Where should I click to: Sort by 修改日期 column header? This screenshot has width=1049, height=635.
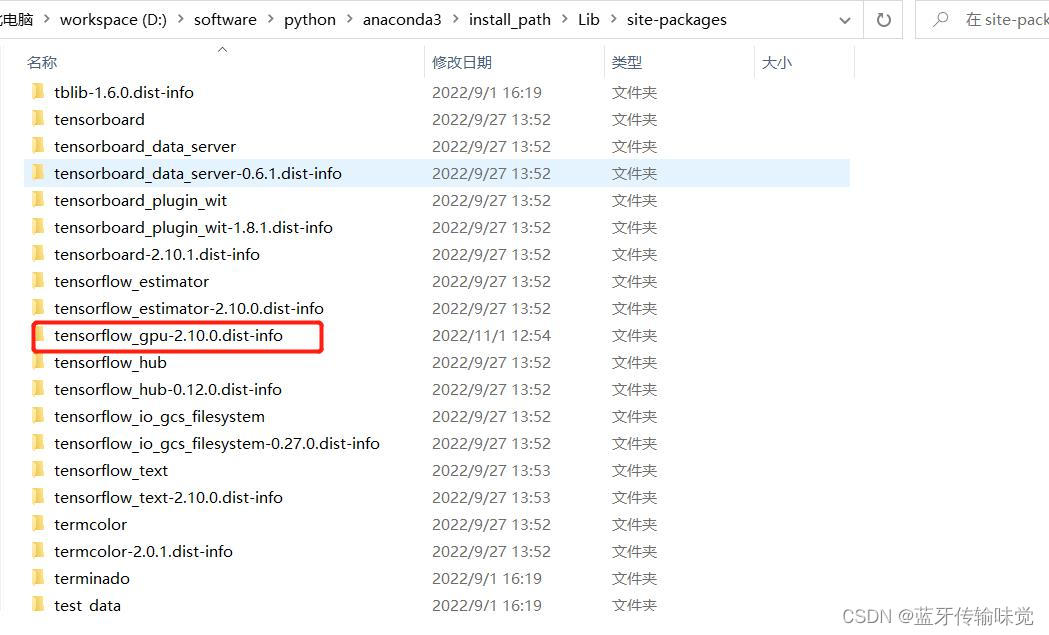coord(462,63)
